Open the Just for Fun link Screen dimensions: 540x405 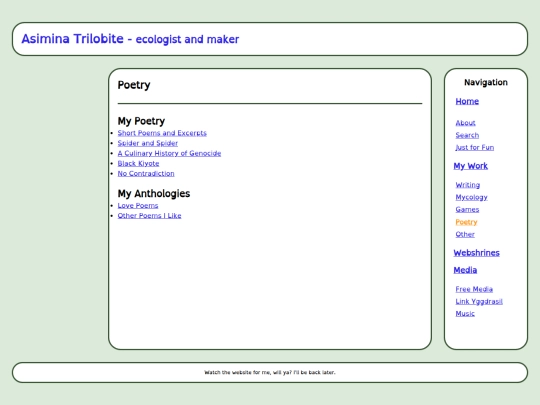click(x=475, y=147)
